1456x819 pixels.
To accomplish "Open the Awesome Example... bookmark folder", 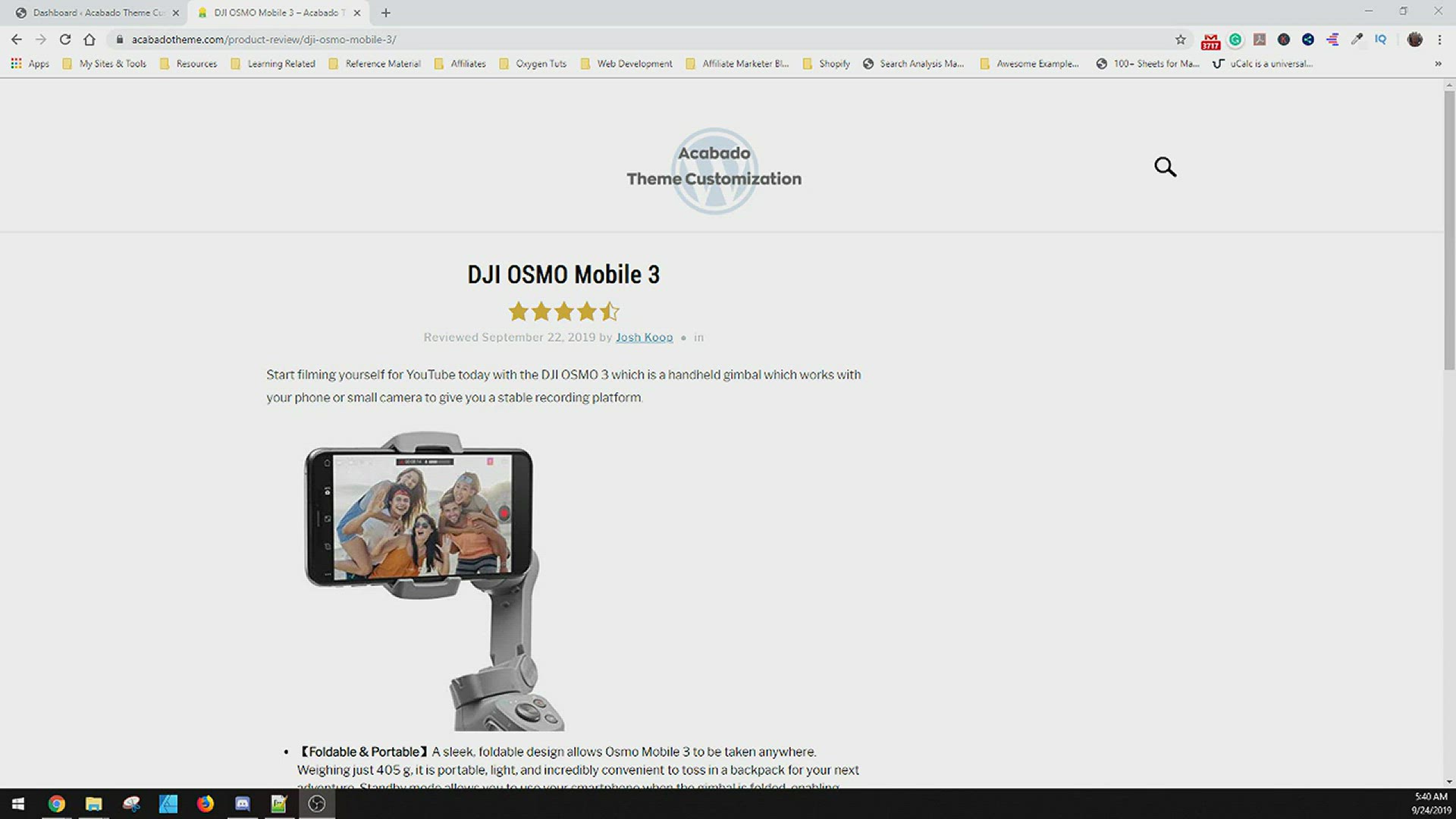I will (1030, 64).
